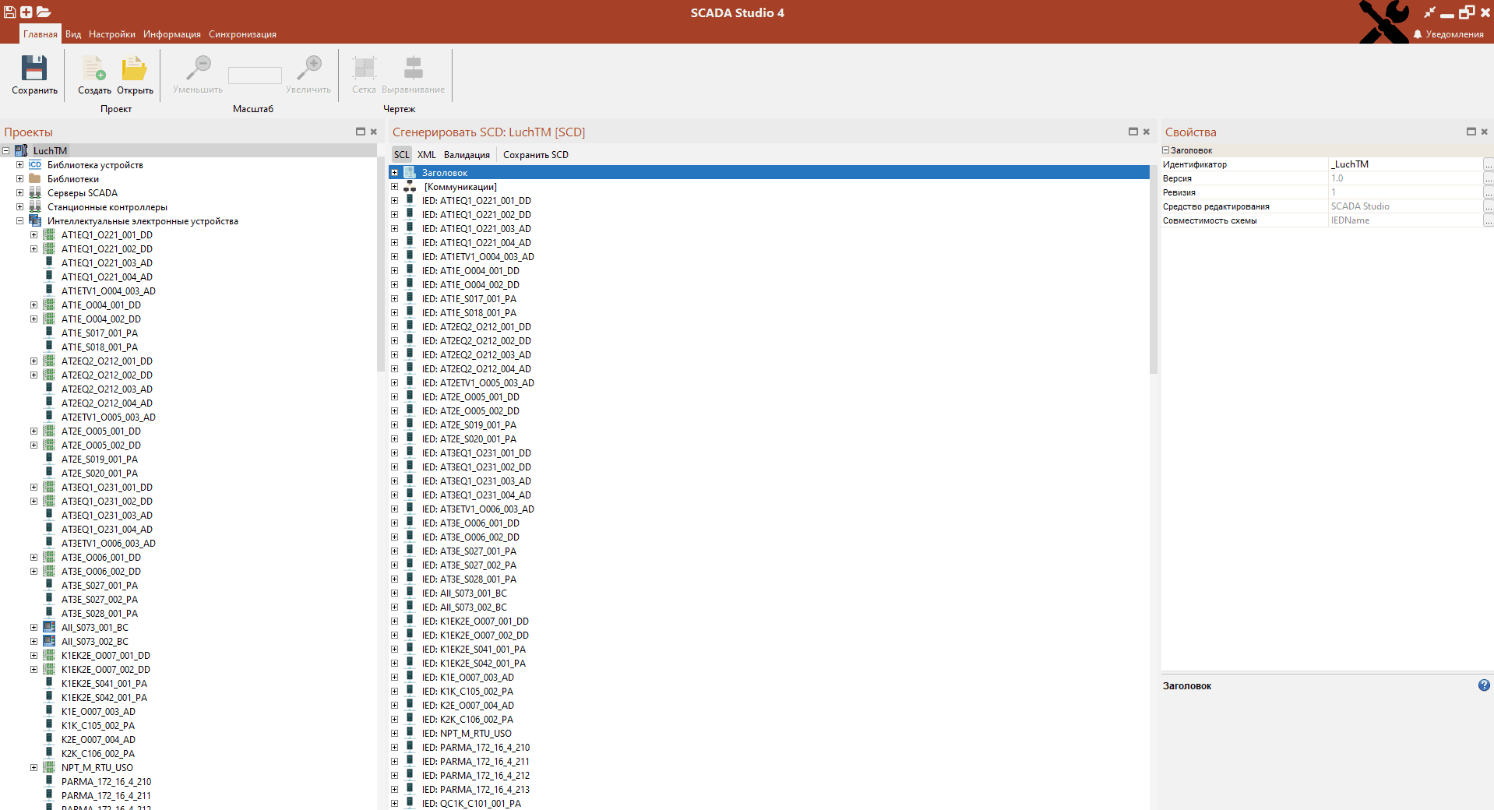Switch to the Синхронизация tab
This screenshot has width=1494, height=810.
[x=242, y=34]
